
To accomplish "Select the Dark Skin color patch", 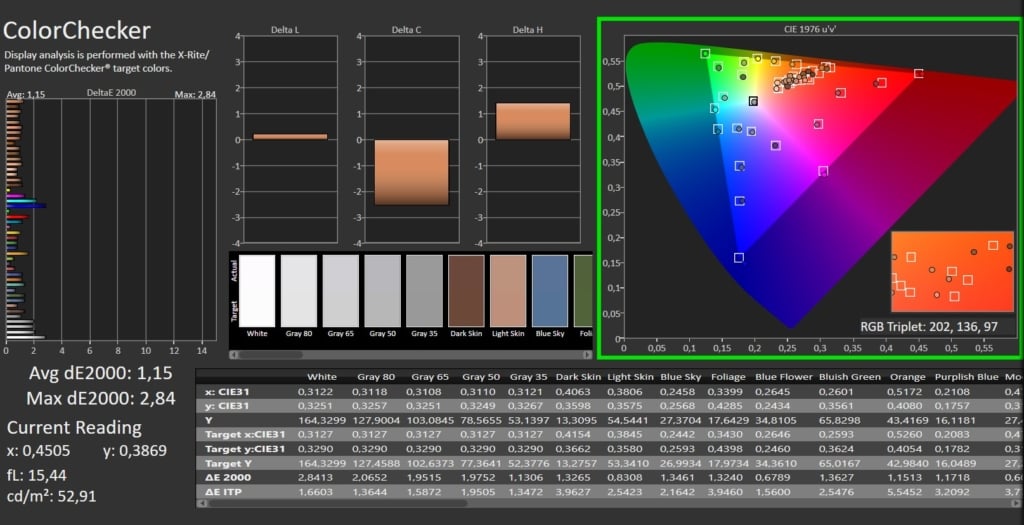I will tap(466, 291).
